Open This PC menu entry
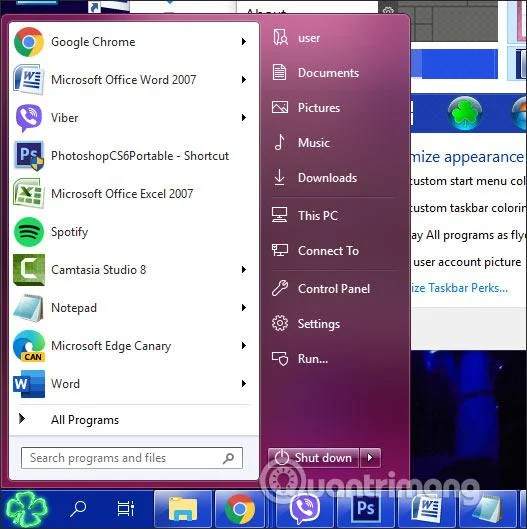Image resolution: width=527 pixels, height=529 pixels. 317,215
